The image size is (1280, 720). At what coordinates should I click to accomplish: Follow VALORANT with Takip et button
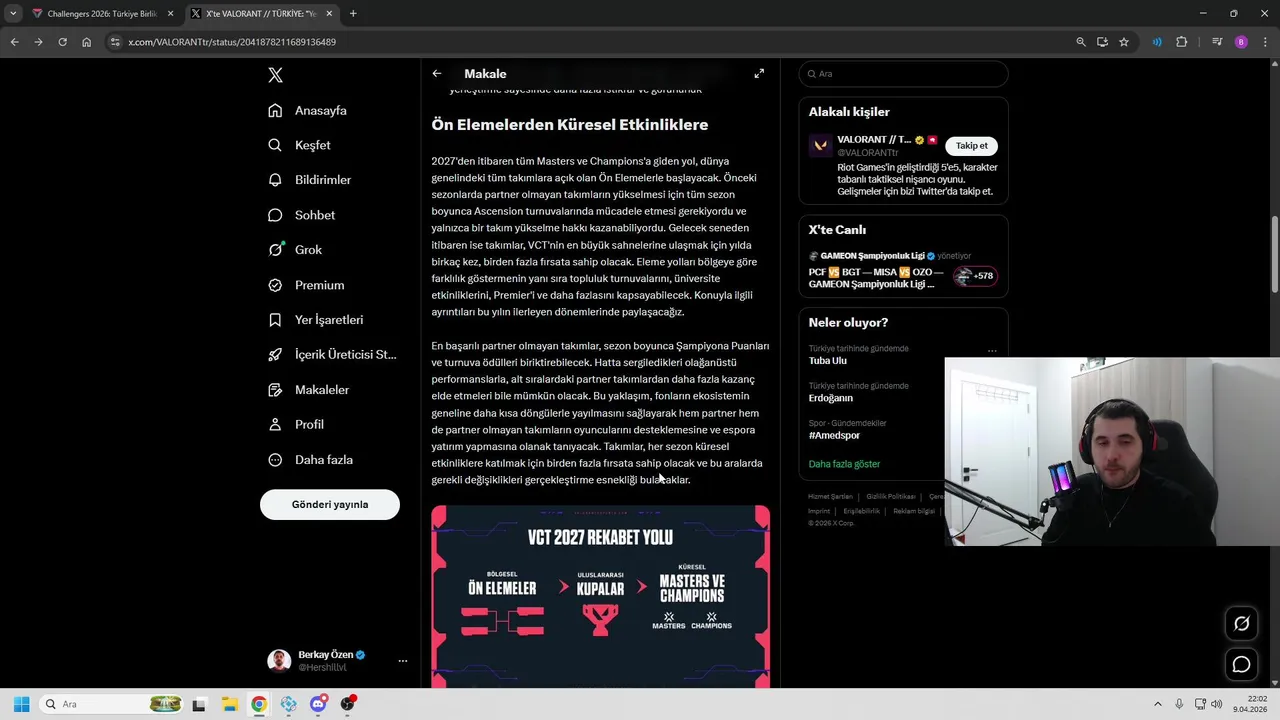click(x=971, y=146)
